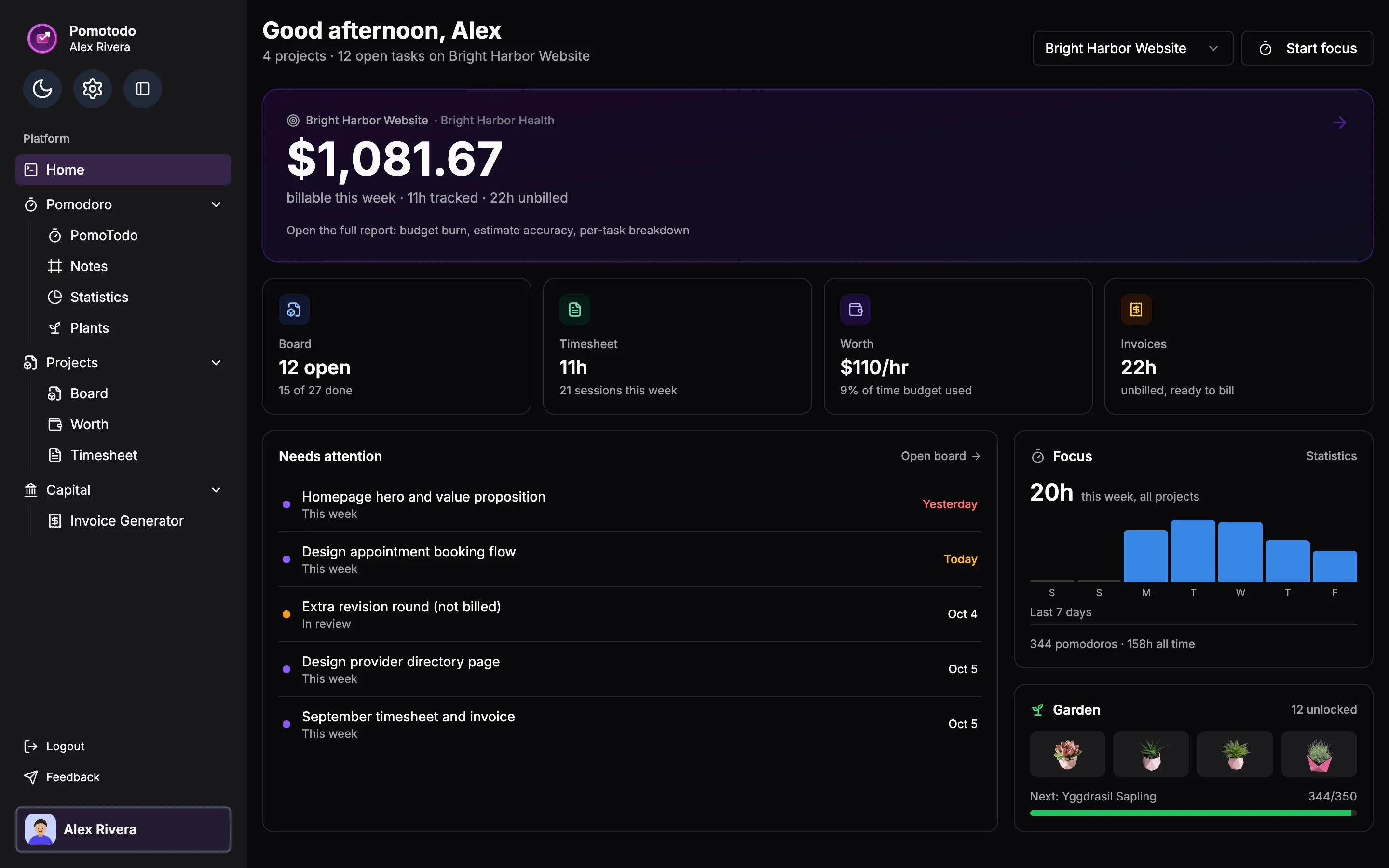The height and width of the screenshot is (868, 1389).
Task: Click the Invoices card icon
Action: pyautogui.click(x=1136, y=310)
